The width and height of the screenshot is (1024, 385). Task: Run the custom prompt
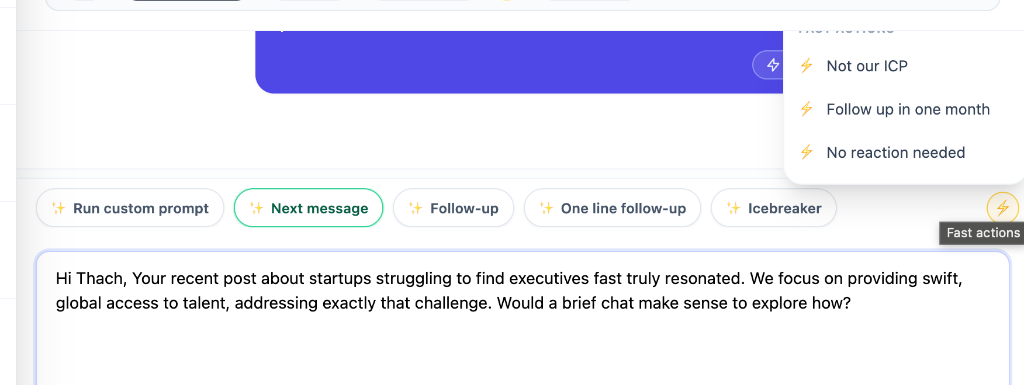(x=130, y=208)
